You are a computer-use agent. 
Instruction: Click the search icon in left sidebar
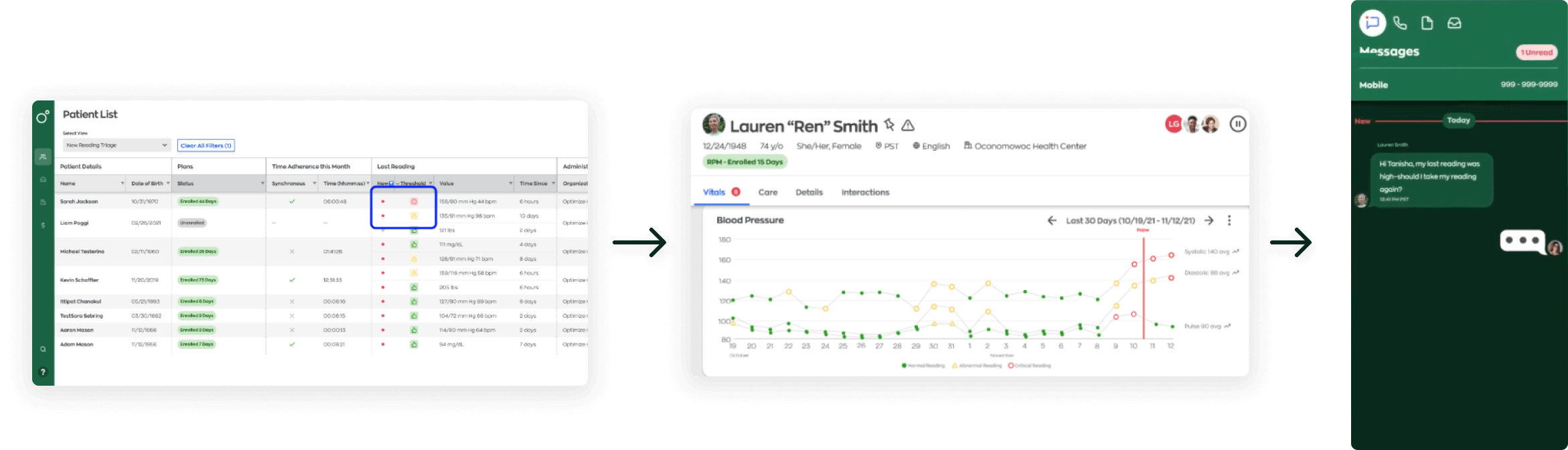coord(43,349)
